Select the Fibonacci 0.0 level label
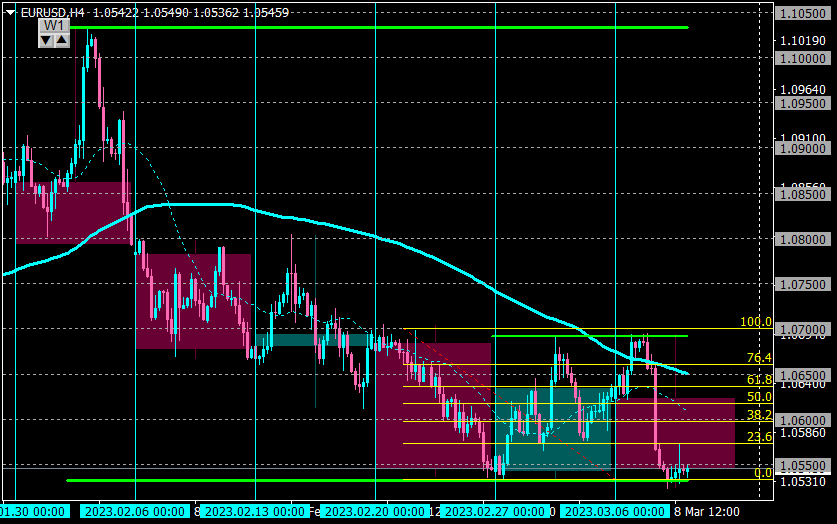This screenshot has height=524, width=837. 762,473
